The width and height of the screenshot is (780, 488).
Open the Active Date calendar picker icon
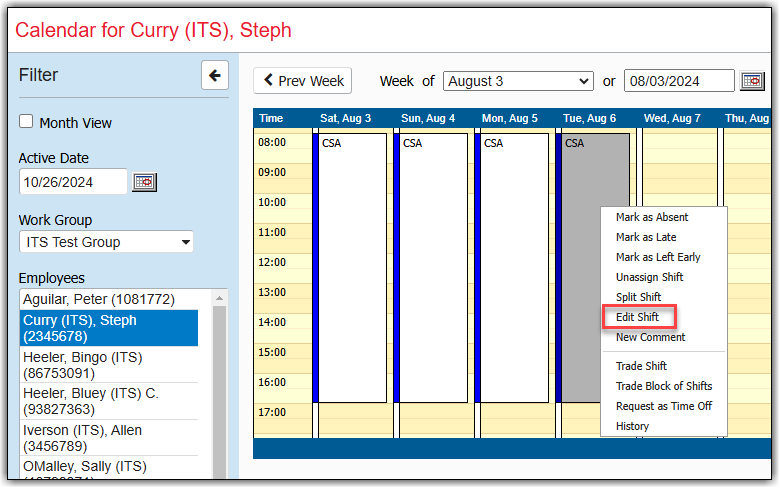coord(145,182)
